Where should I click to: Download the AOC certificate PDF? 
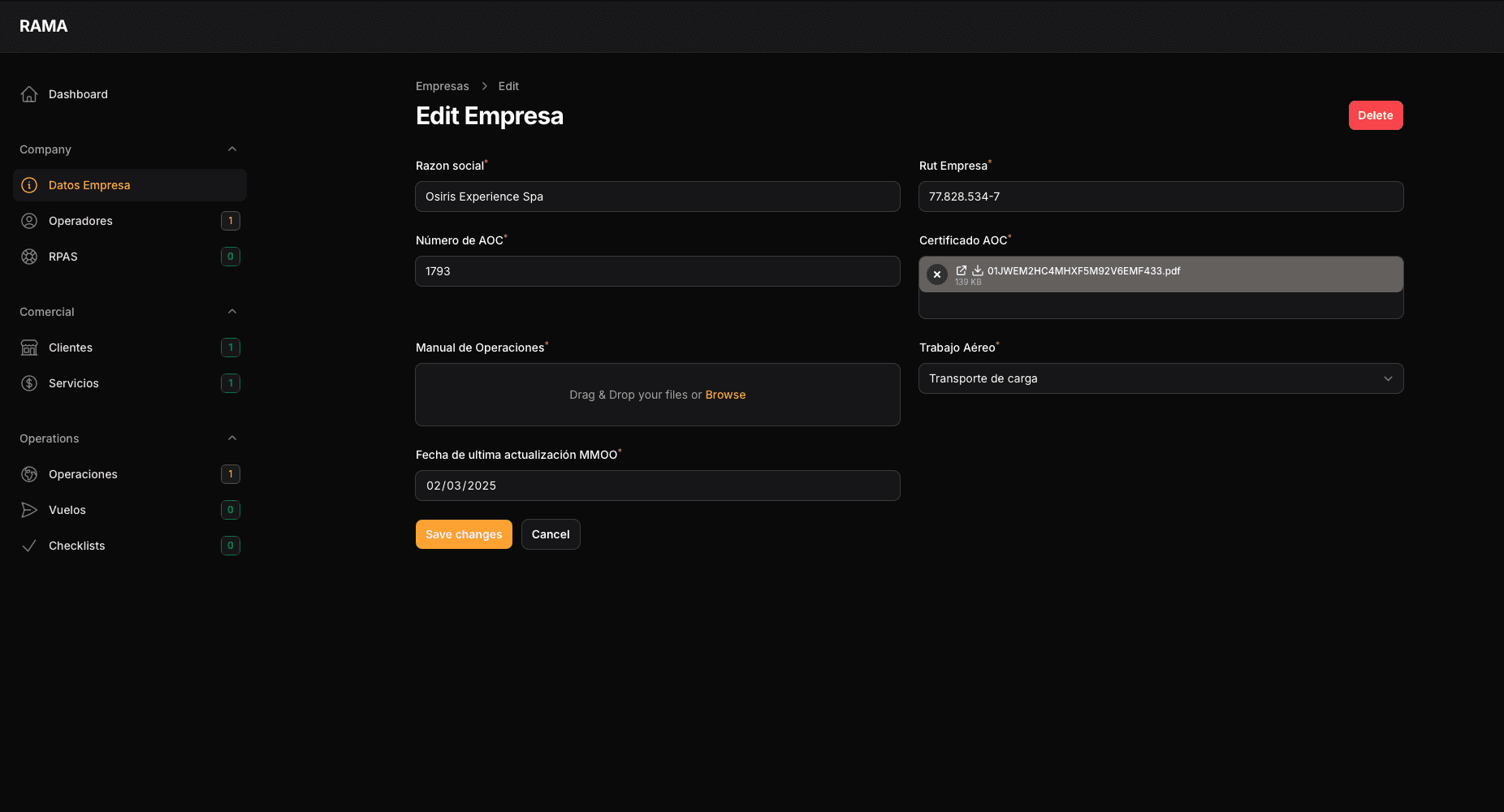978,270
